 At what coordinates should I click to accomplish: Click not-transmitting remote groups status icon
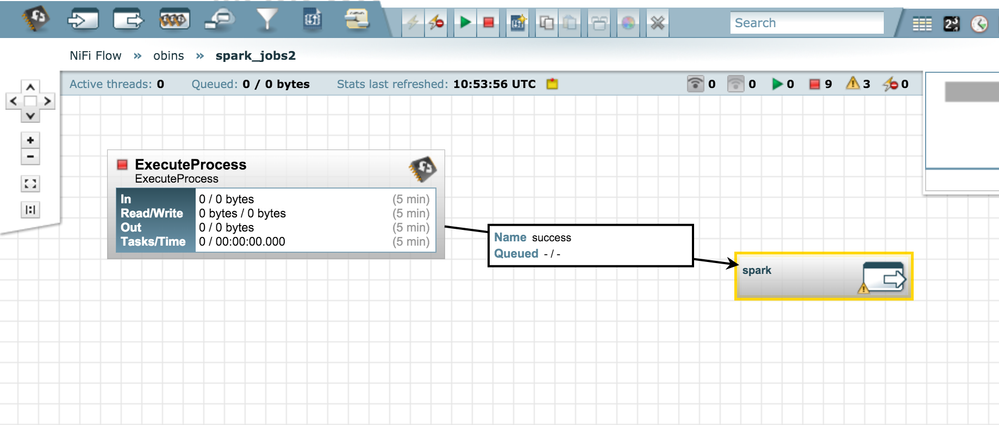[x=737, y=83]
